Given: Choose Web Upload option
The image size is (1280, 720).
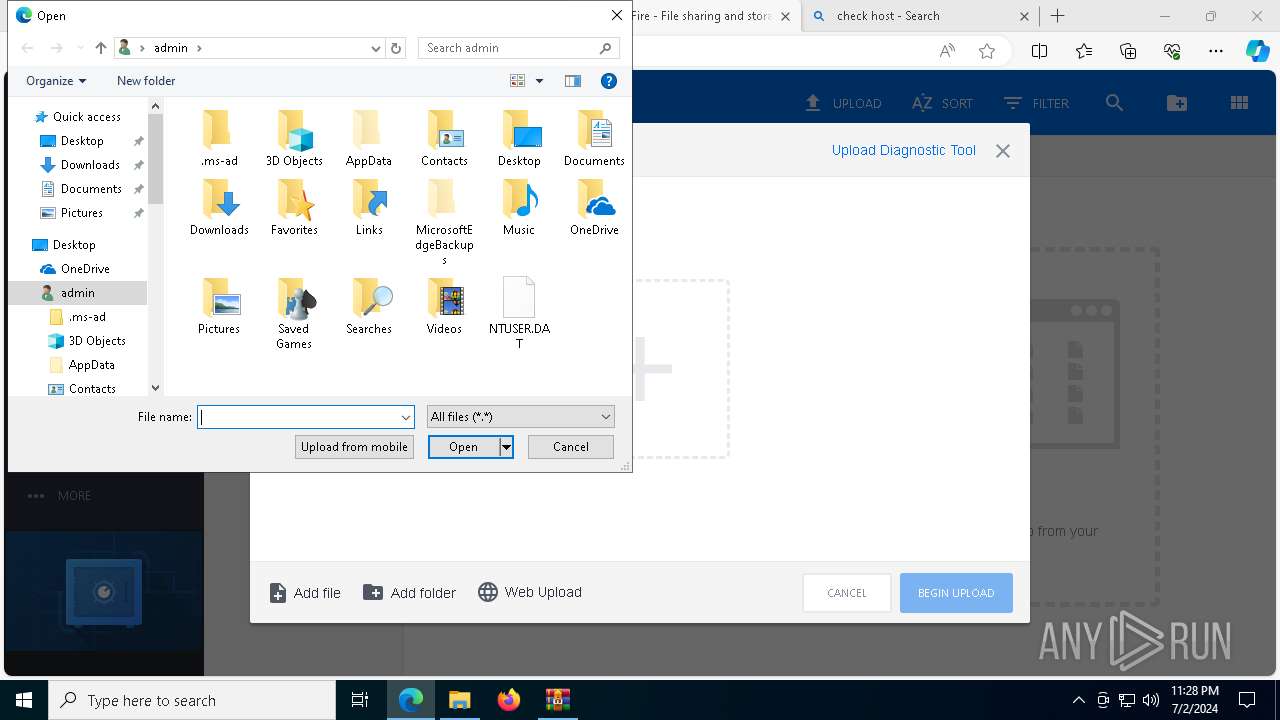Looking at the screenshot, I should coord(530,592).
